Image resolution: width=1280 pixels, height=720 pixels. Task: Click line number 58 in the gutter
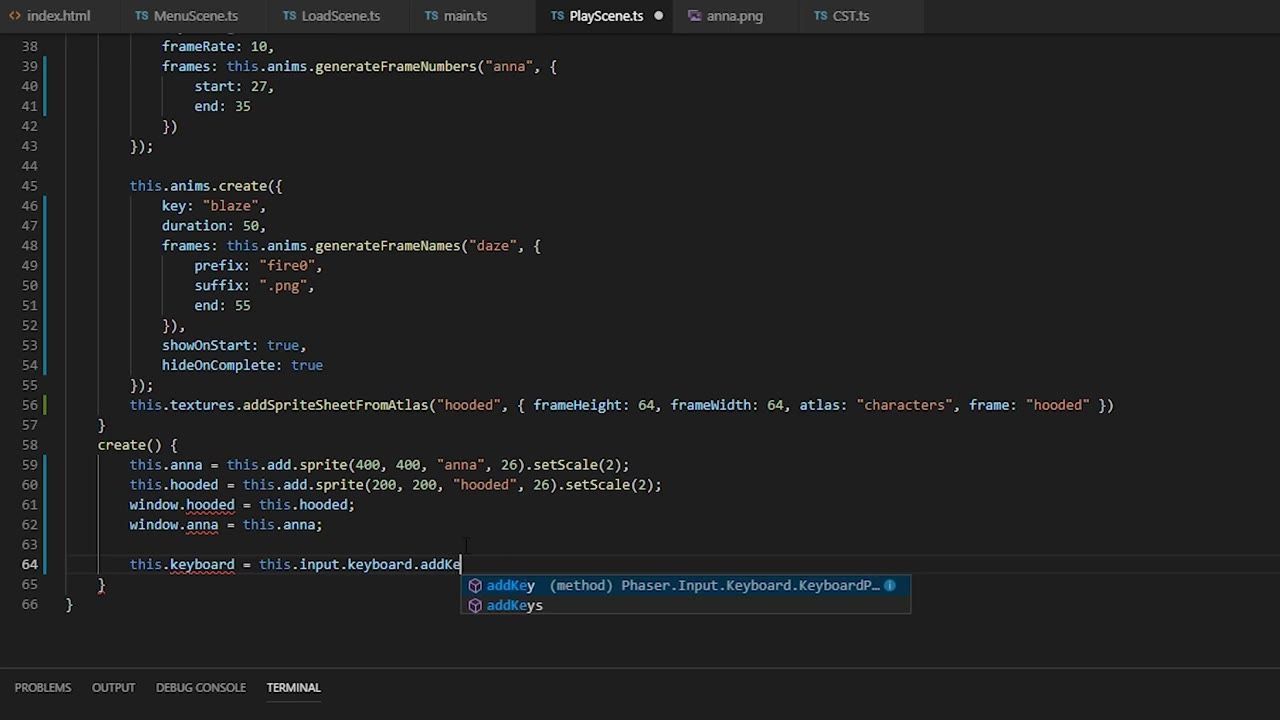click(29, 445)
